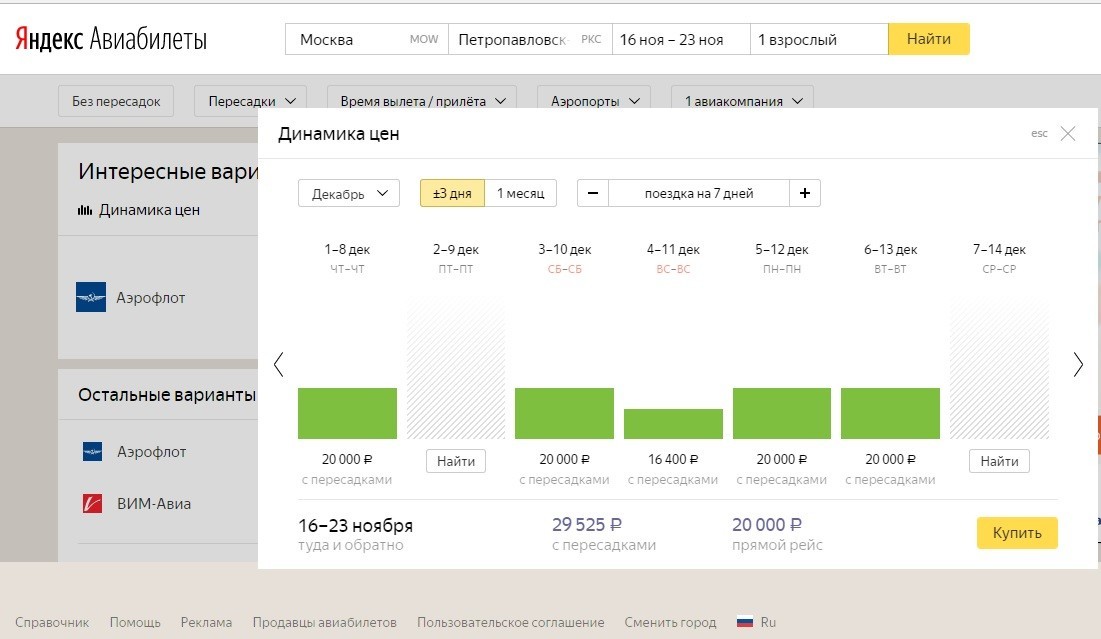
Task: Click the 29 525 ₽ с пересадками price
Action: point(587,525)
